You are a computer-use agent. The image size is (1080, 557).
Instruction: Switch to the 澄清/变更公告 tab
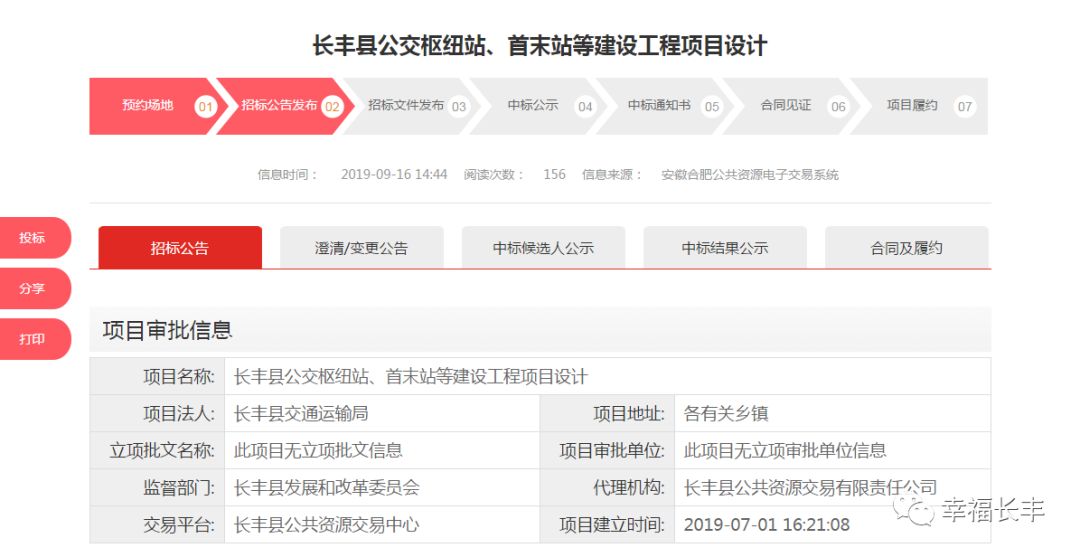click(362, 248)
